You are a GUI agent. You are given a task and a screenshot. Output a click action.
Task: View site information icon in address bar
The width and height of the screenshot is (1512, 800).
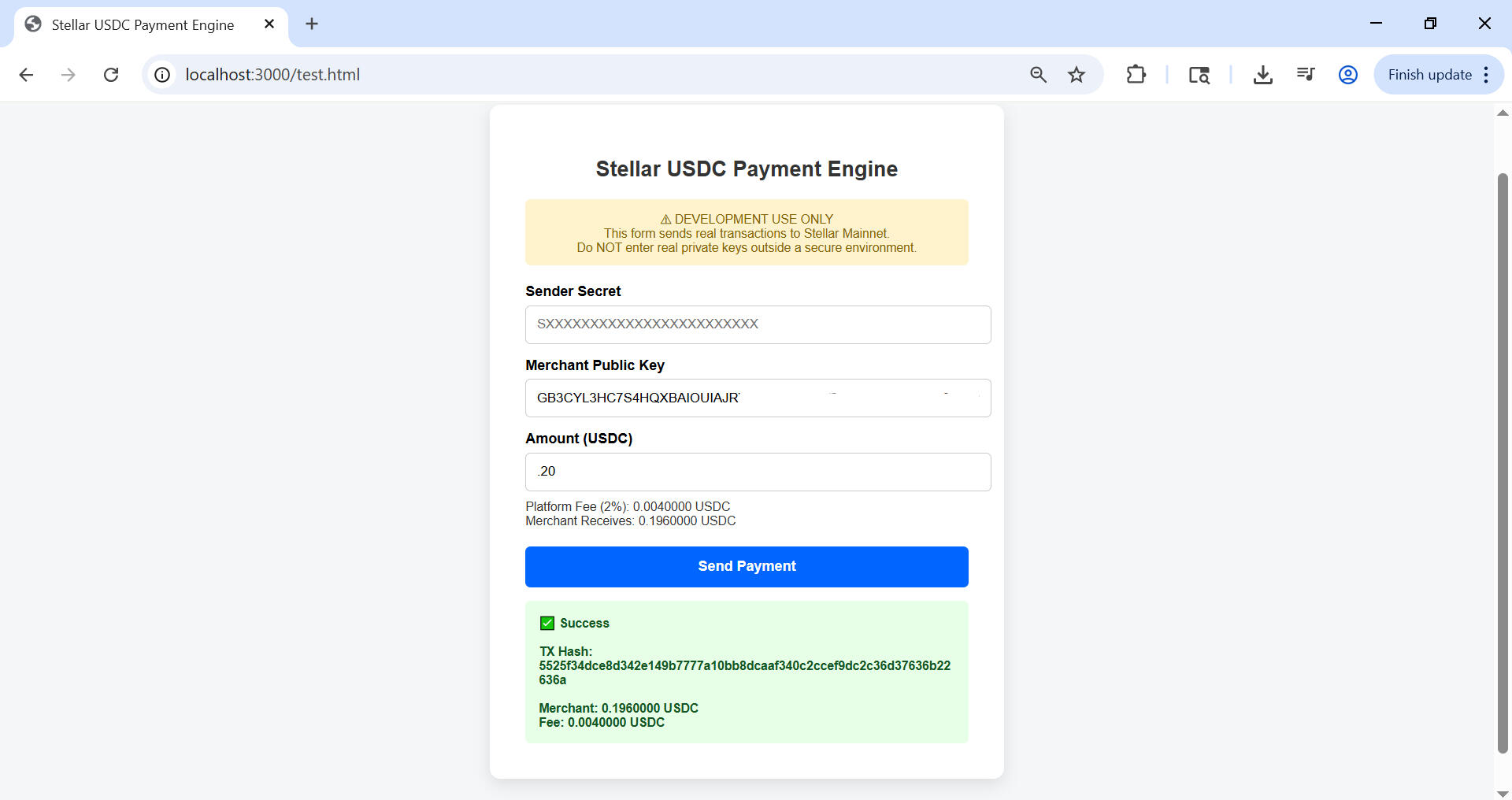coord(162,75)
